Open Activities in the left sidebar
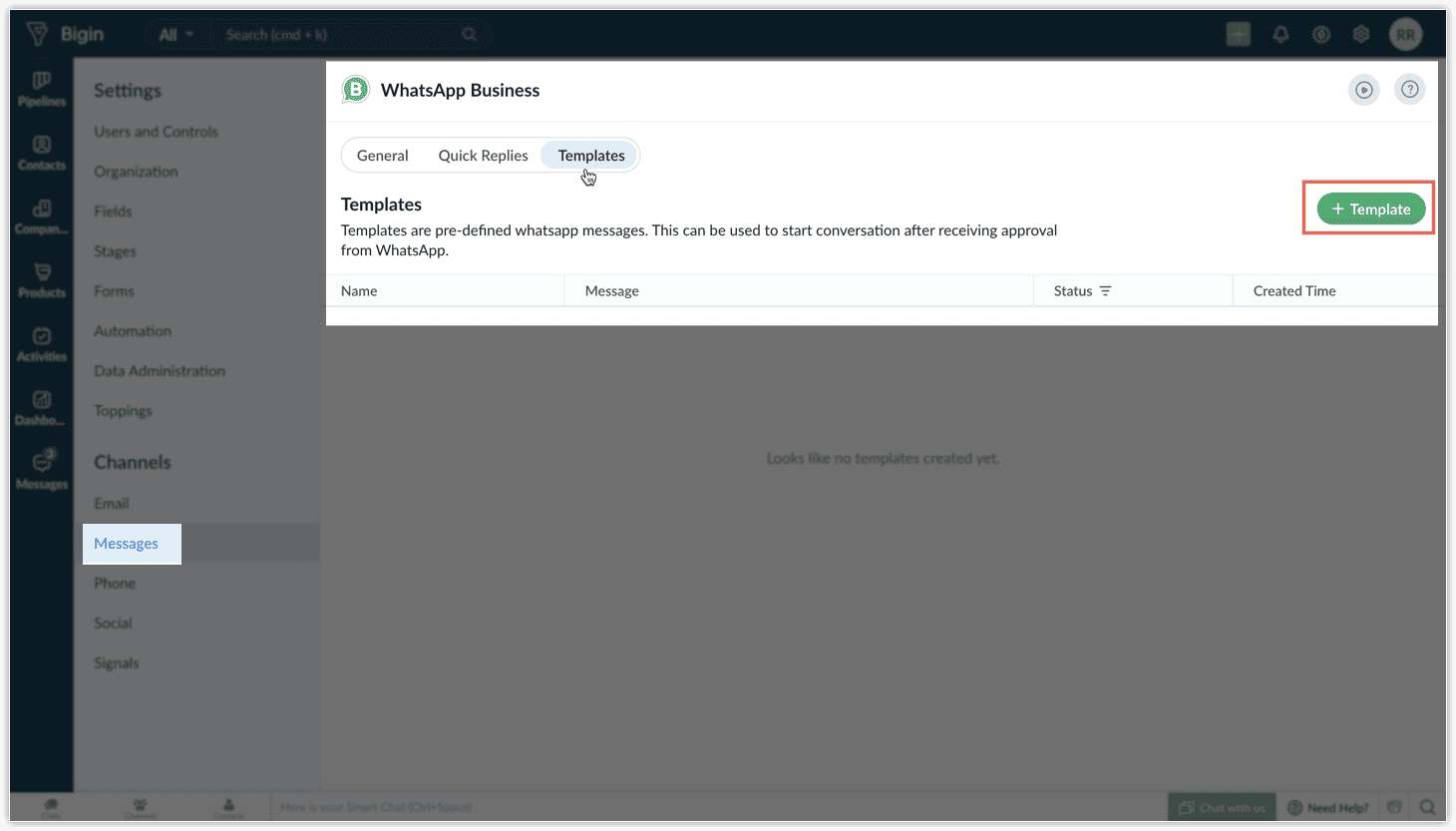Screen dimensions: 1456x831 (x=42, y=344)
